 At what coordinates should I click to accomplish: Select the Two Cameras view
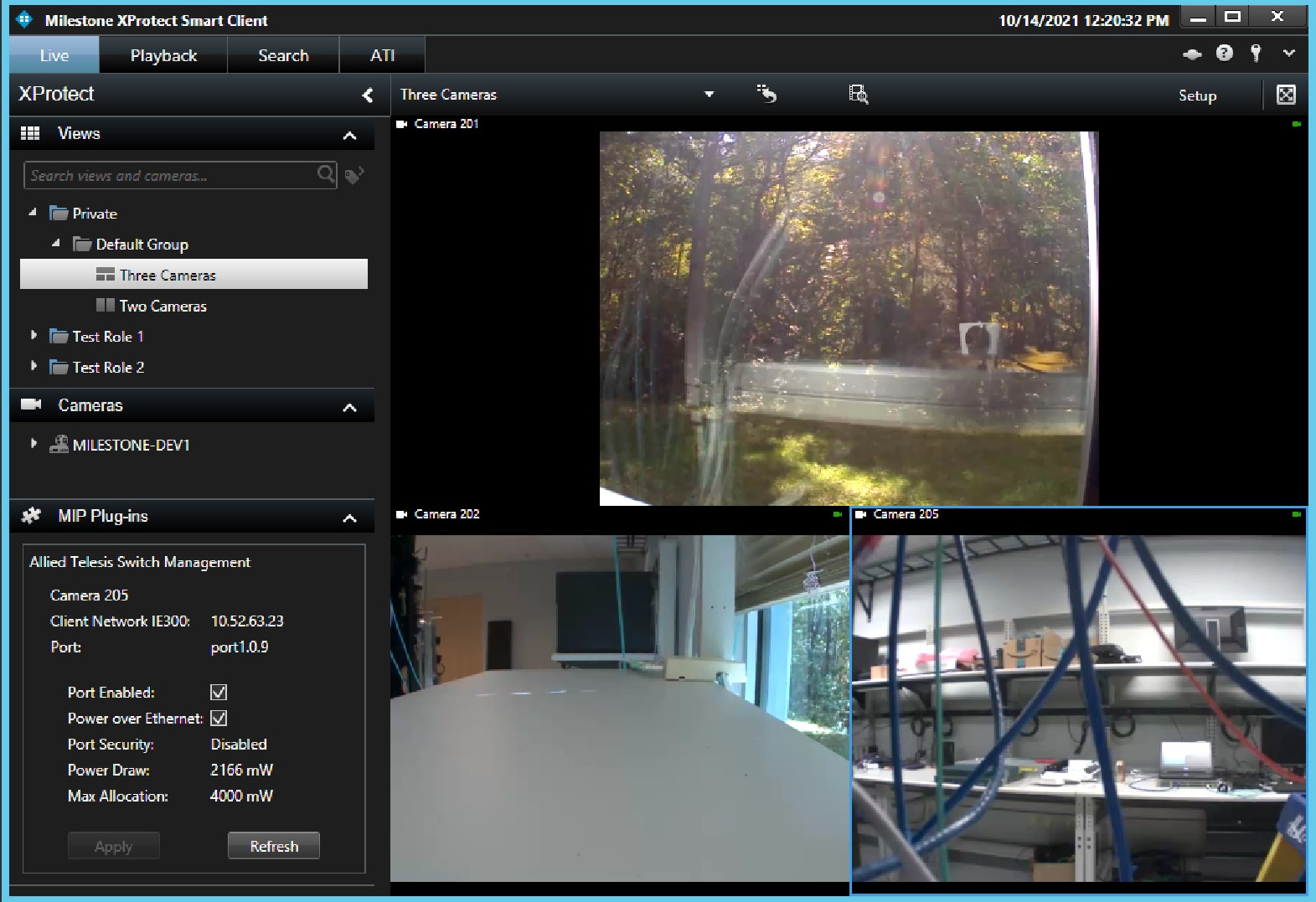point(163,306)
